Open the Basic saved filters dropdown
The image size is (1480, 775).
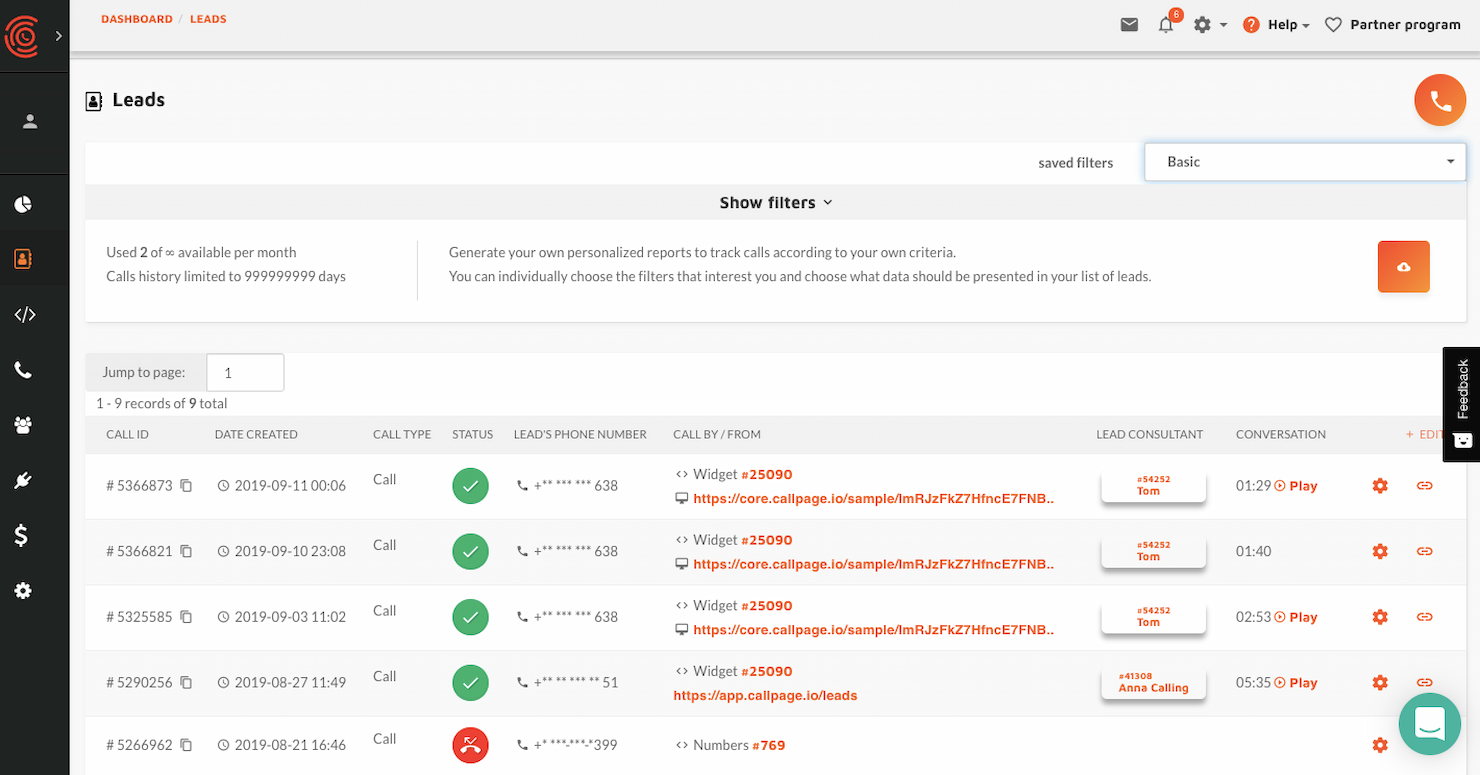click(1304, 161)
